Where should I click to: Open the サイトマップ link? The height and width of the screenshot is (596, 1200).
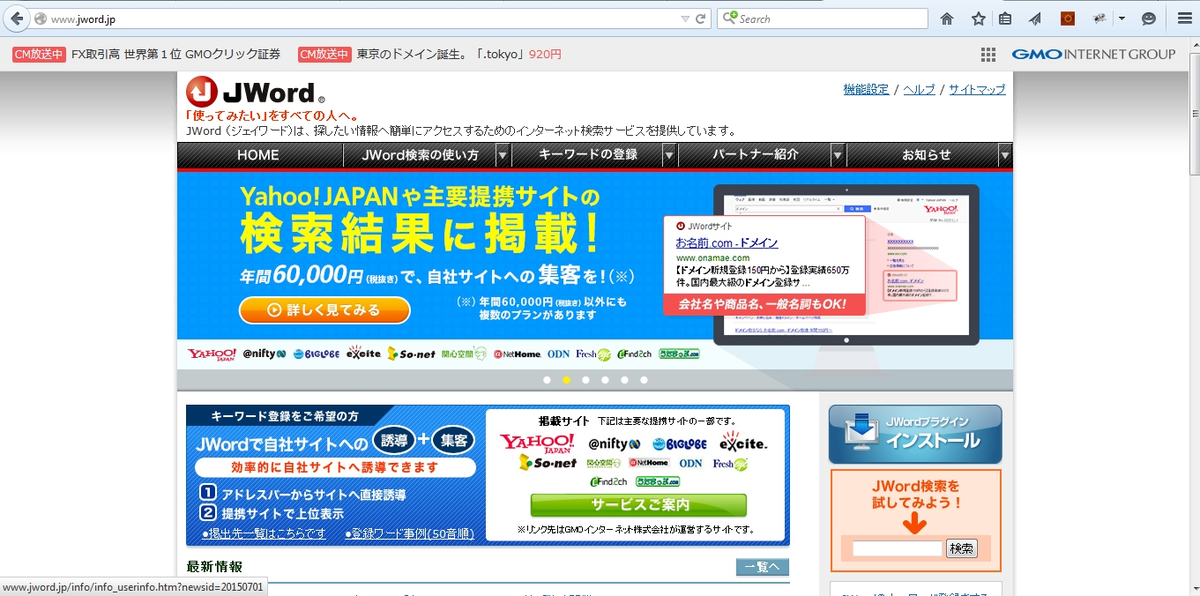977,90
